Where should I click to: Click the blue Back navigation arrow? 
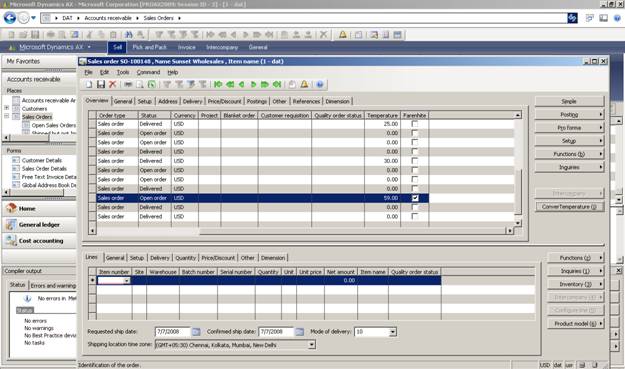(x=10, y=18)
